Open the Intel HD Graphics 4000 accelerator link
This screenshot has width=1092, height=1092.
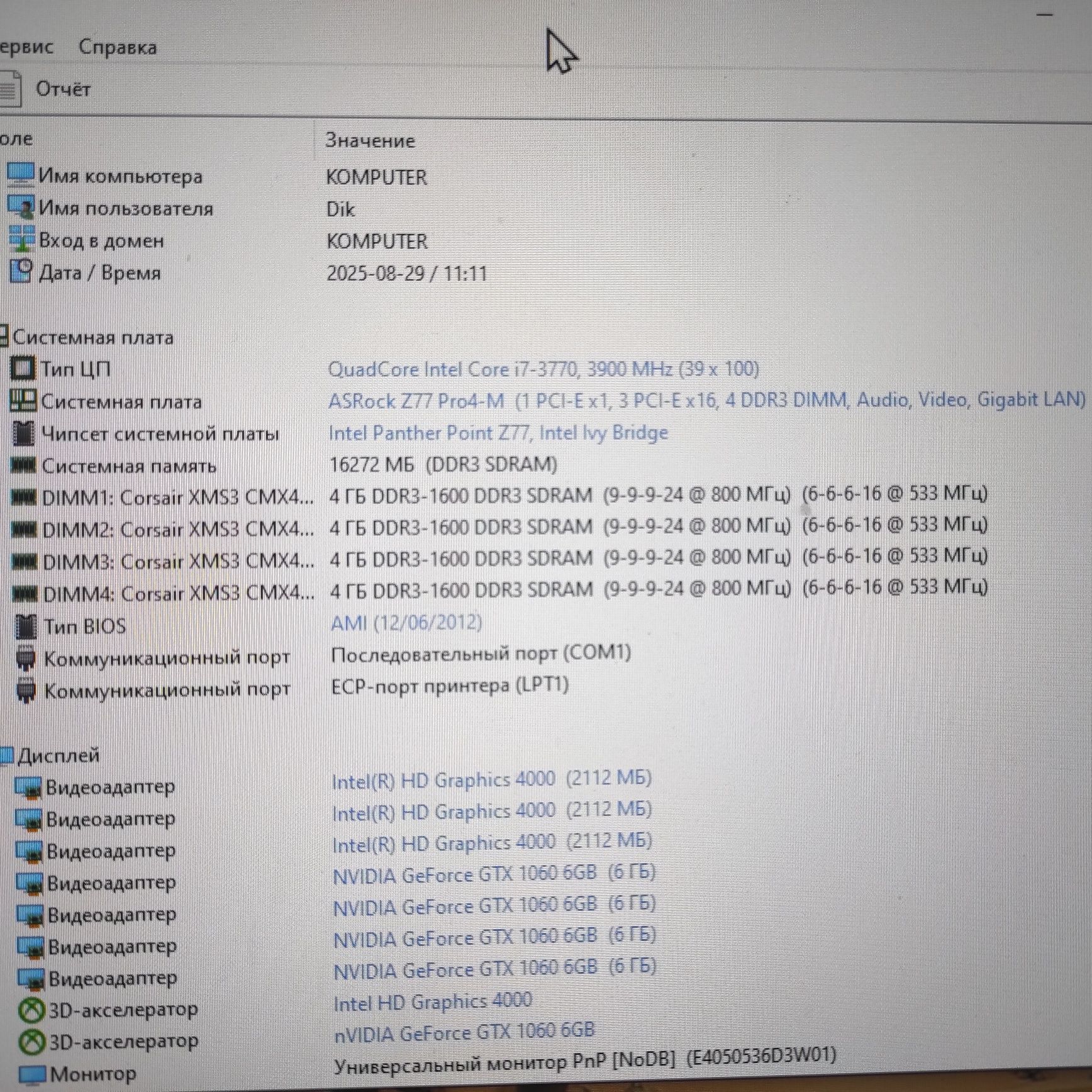tap(433, 1001)
